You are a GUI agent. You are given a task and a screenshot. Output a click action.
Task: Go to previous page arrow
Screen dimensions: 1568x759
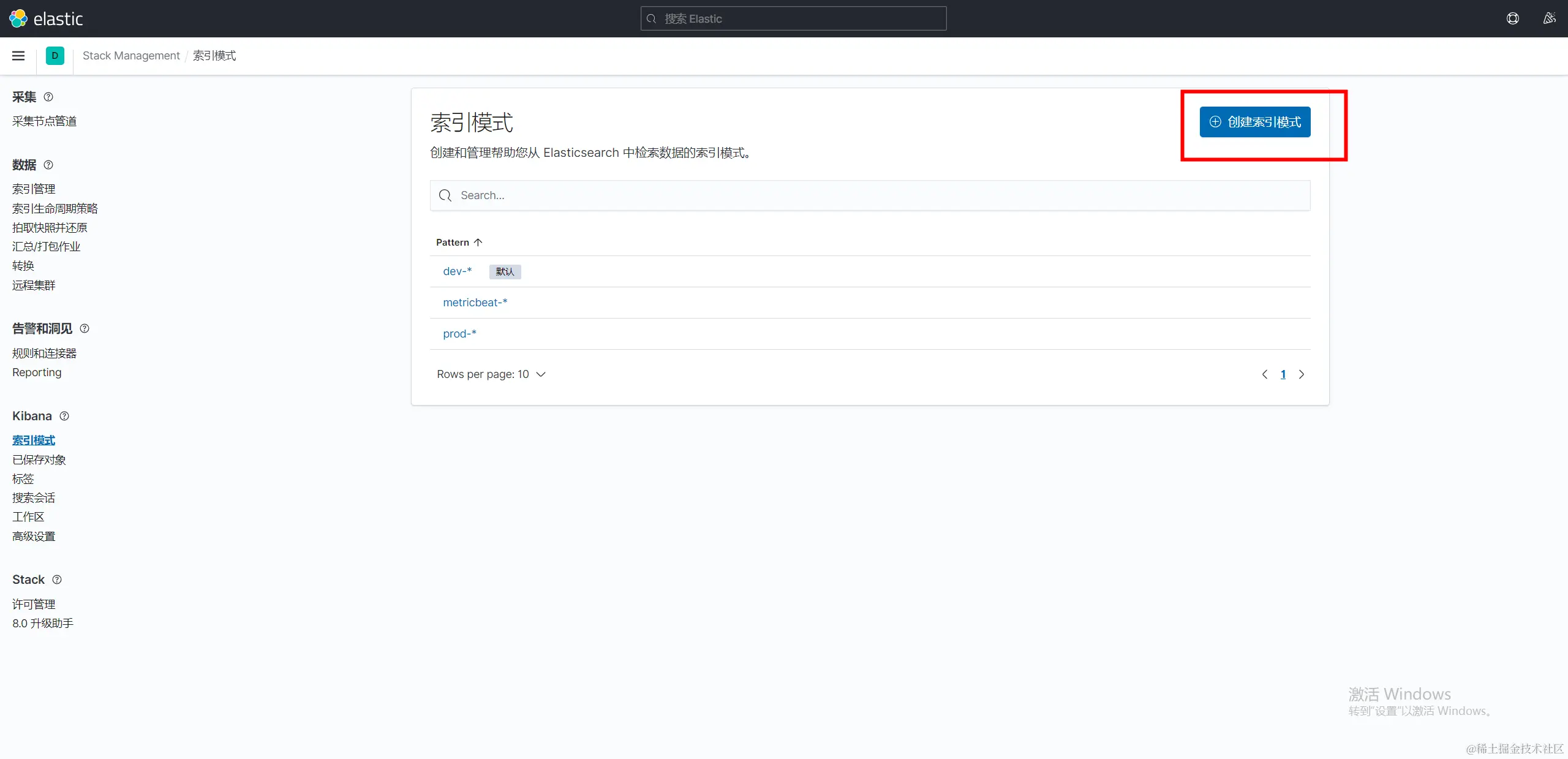1265,374
